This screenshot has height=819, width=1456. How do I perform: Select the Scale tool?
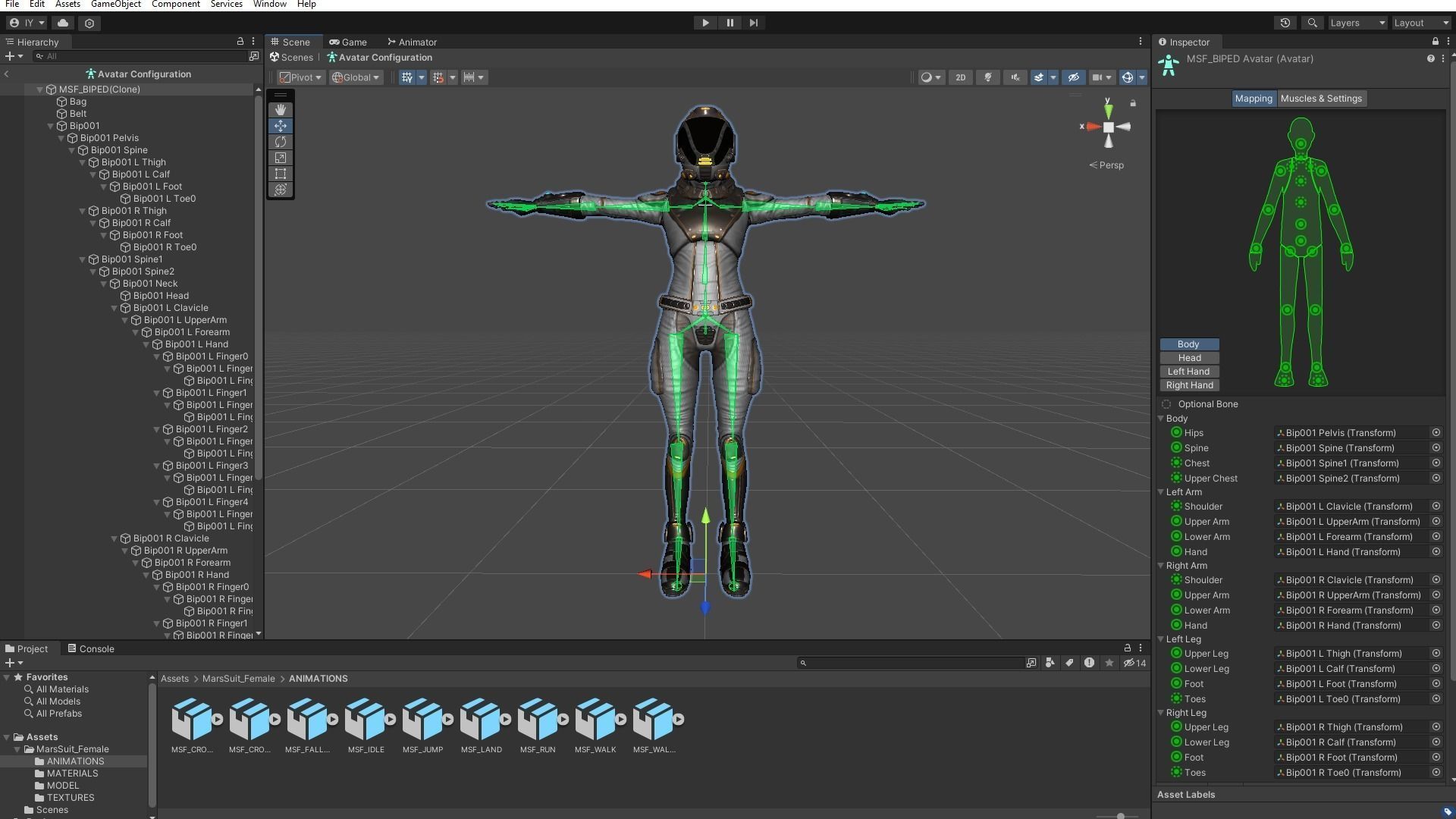pyautogui.click(x=281, y=158)
